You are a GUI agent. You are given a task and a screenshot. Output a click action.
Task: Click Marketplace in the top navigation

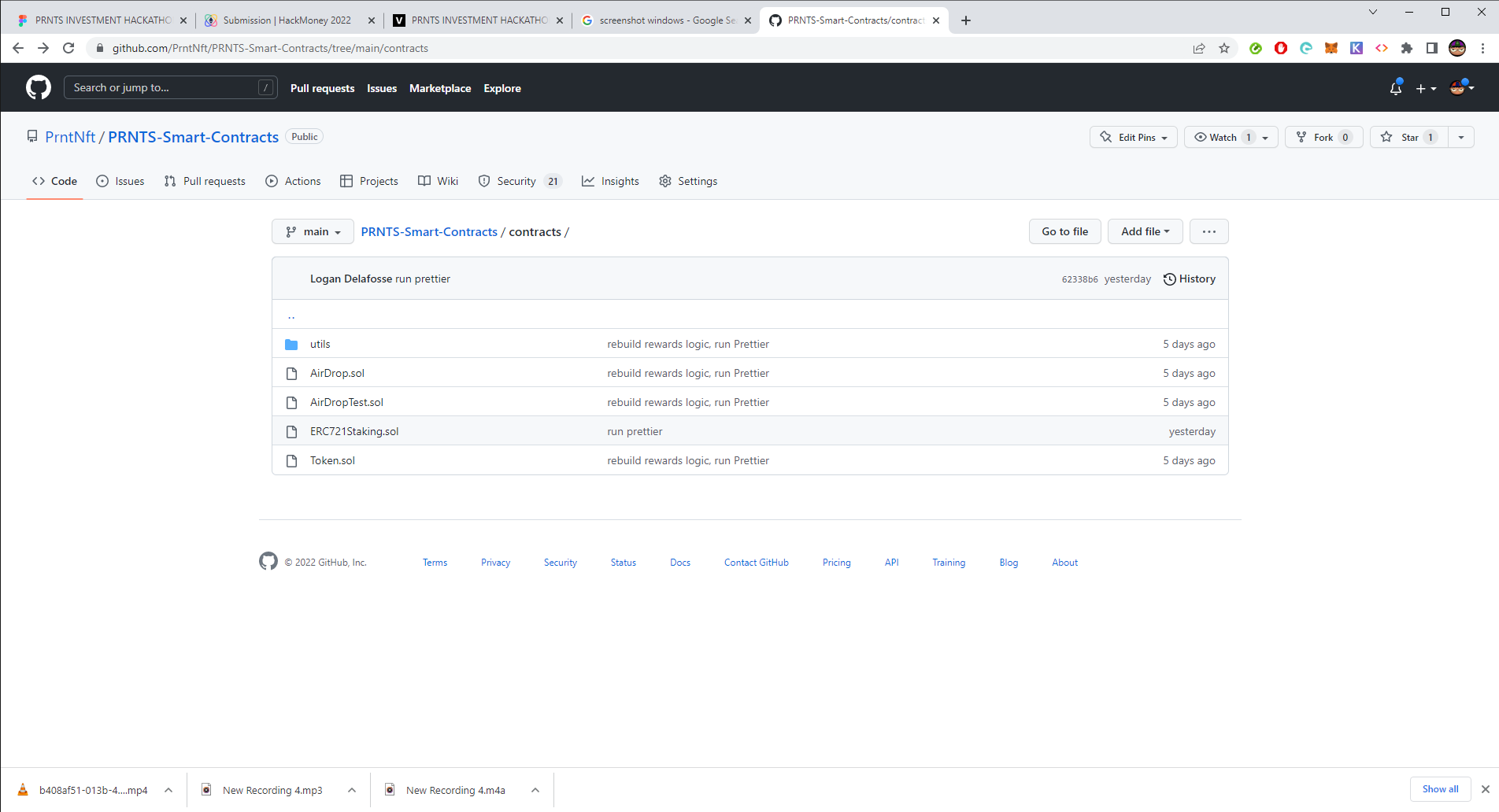click(440, 88)
